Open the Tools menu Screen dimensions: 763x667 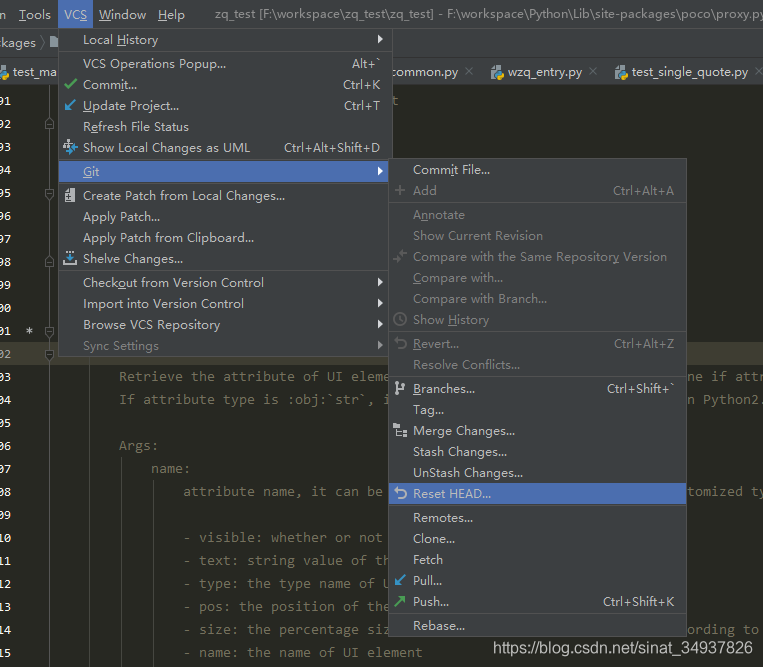[x=35, y=15]
